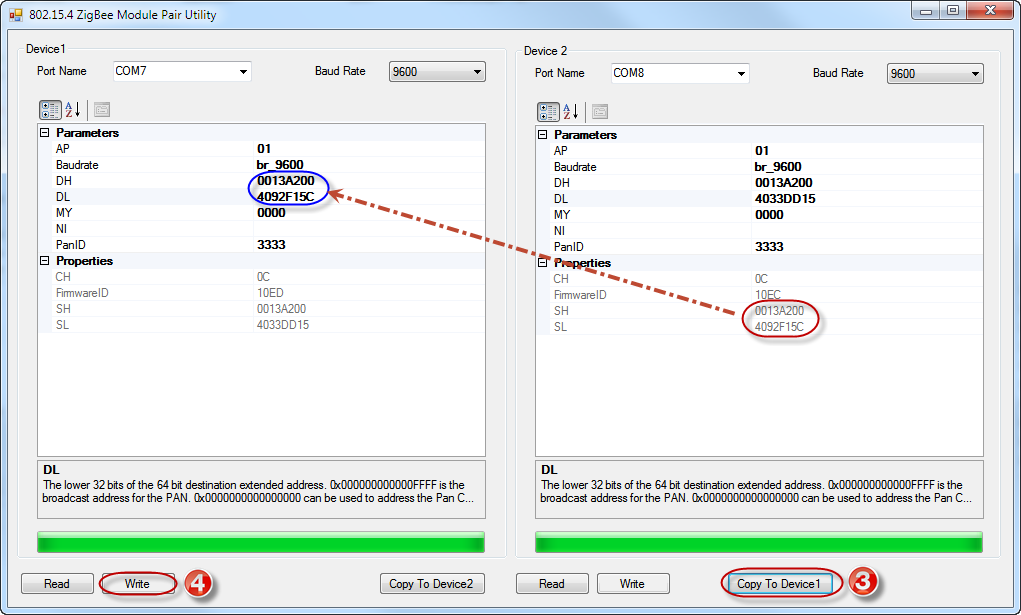
Task: Click Device 2 DL description help pane
Action: pyautogui.click(x=759, y=489)
